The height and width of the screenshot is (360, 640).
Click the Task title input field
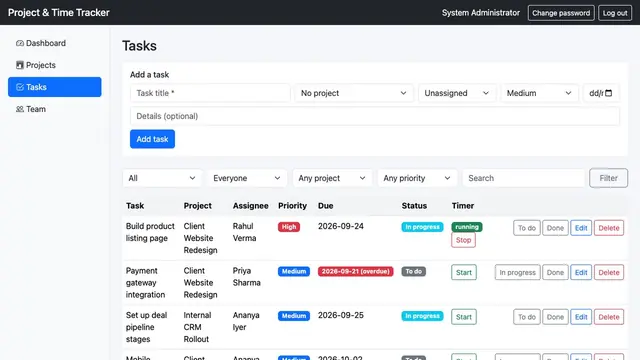click(x=210, y=93)
